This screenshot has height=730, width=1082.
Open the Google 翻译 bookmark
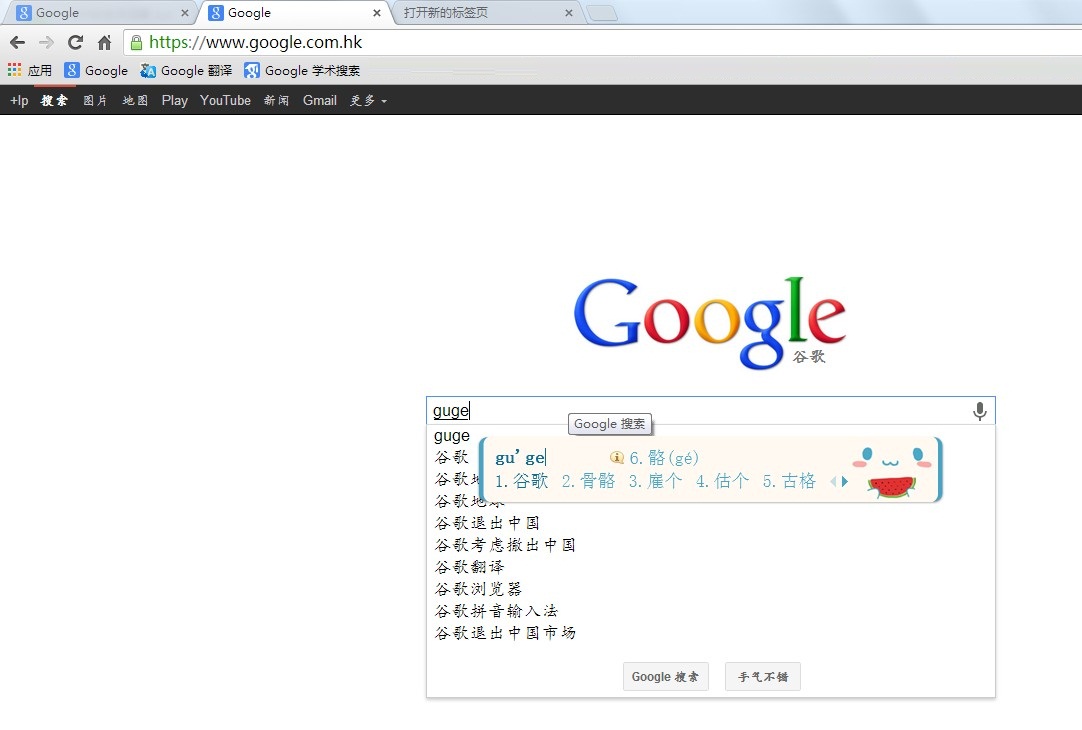pyautogui.click(x=186, y=70)
